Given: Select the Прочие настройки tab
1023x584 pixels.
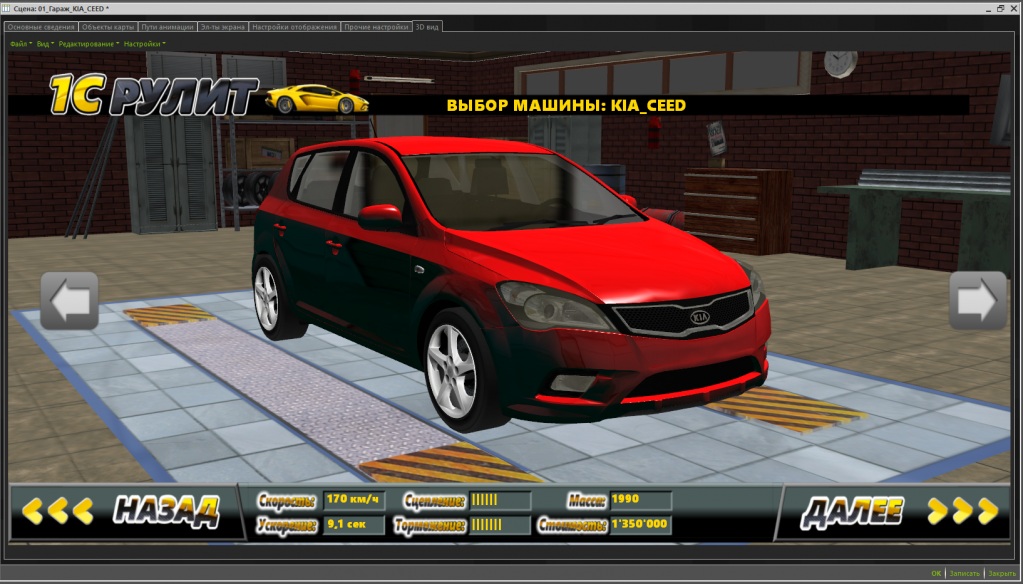Looking at the screenshot, I should [376, 27].
